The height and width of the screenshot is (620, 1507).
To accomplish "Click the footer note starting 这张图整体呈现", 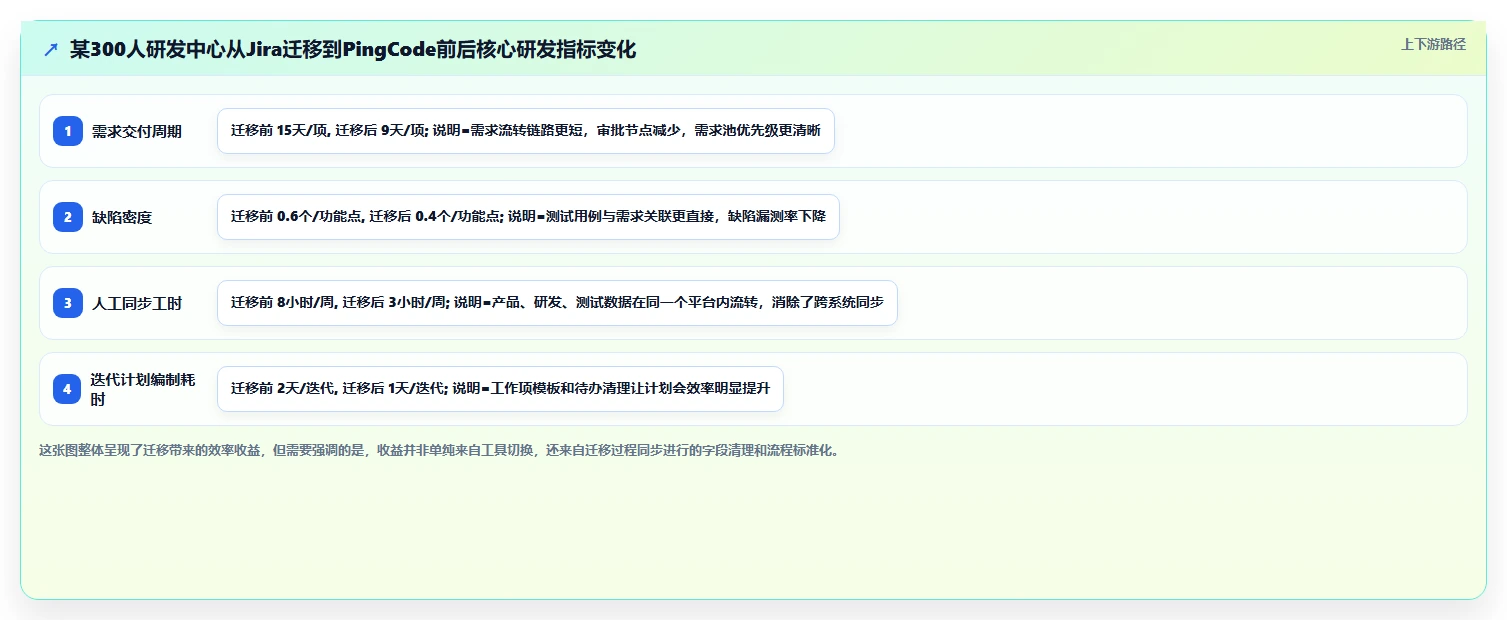I will click(440, 450).
